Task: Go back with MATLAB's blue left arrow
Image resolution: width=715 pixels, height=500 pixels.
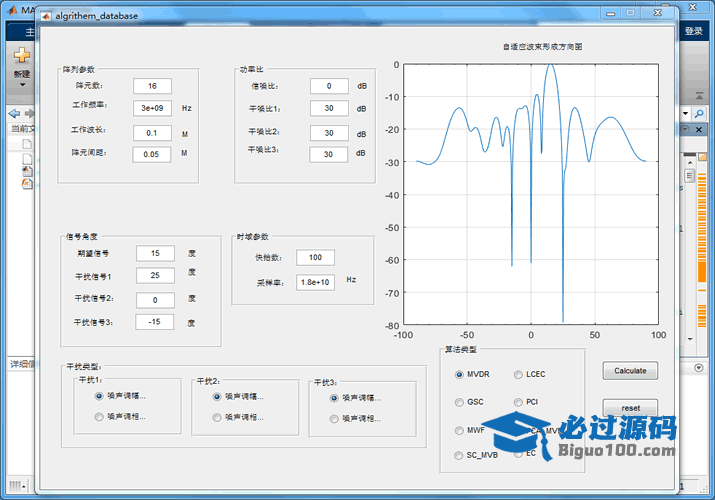Action: point(14,113)
